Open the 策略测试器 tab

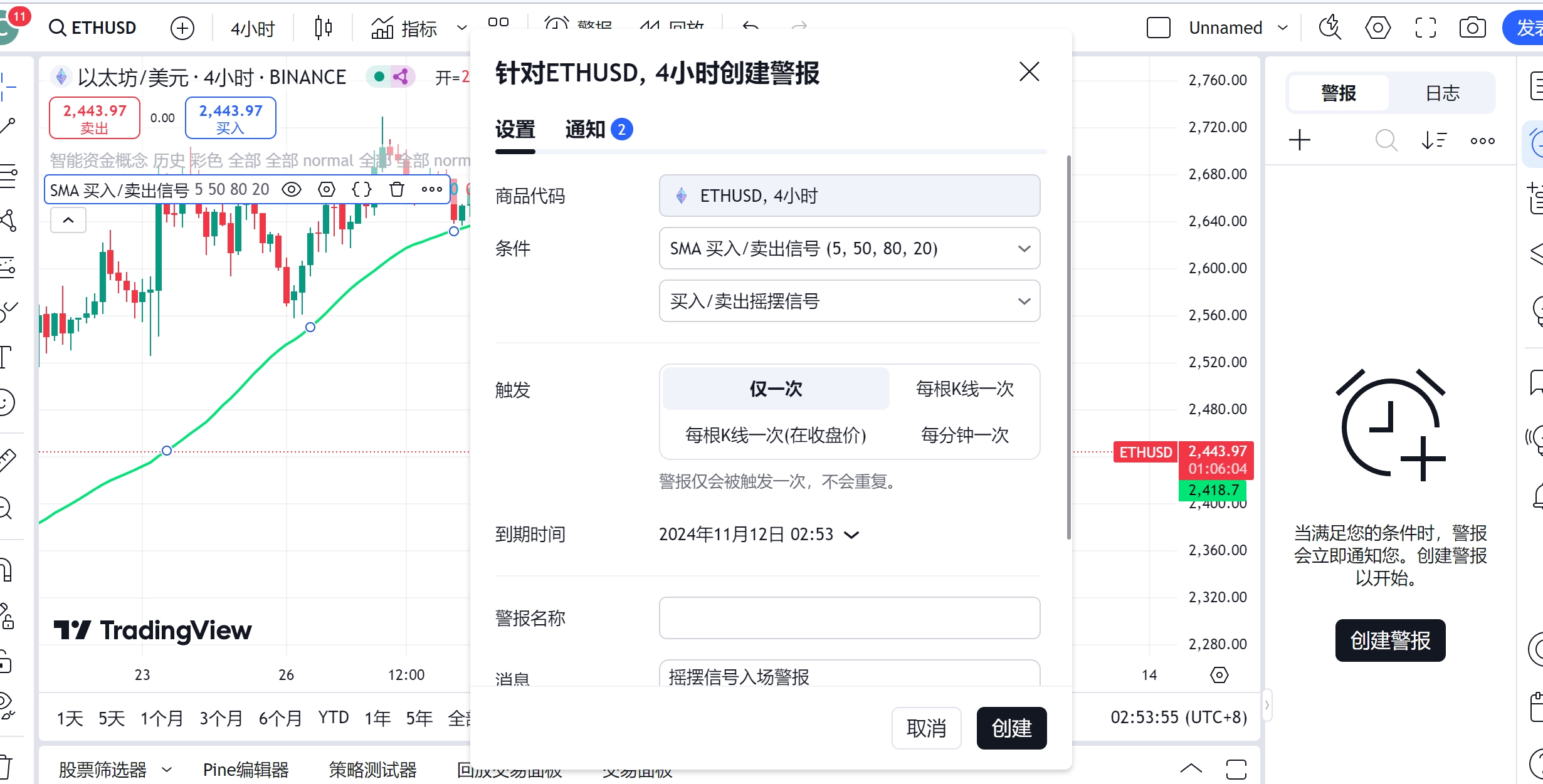coord(372,770)
